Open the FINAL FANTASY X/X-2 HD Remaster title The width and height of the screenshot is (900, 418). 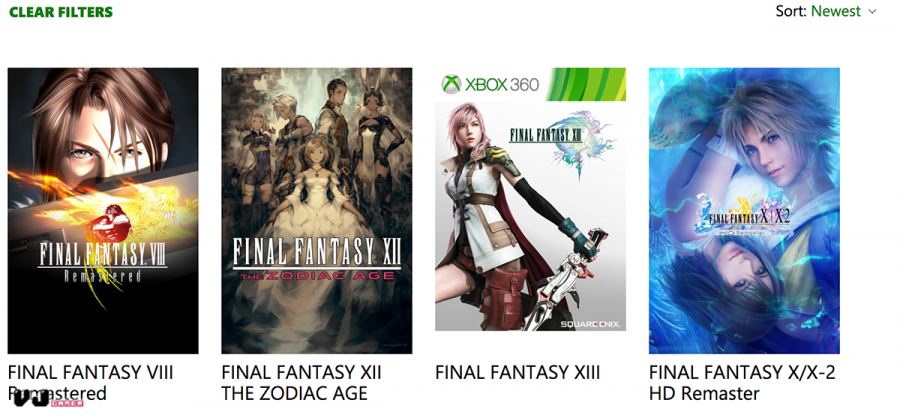742,383
